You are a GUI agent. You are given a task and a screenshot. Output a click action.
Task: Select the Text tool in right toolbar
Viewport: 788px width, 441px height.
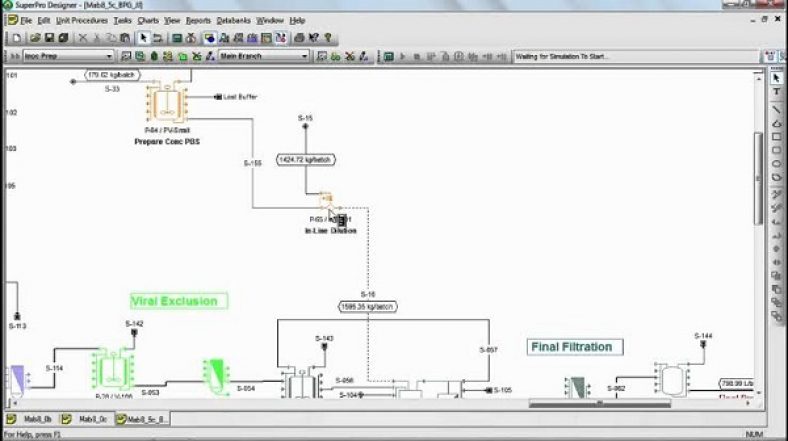pos(776,92)
